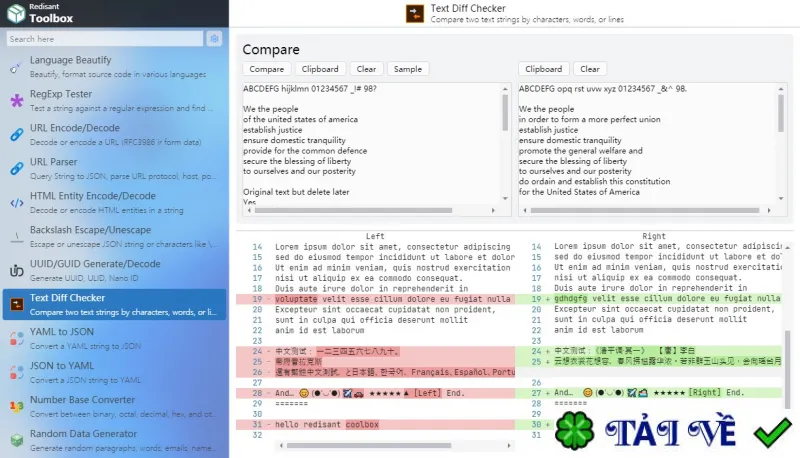Open the Language Beautify tool
The width and height of the screenshot is (800, 458).
click(x=114, y=67)
